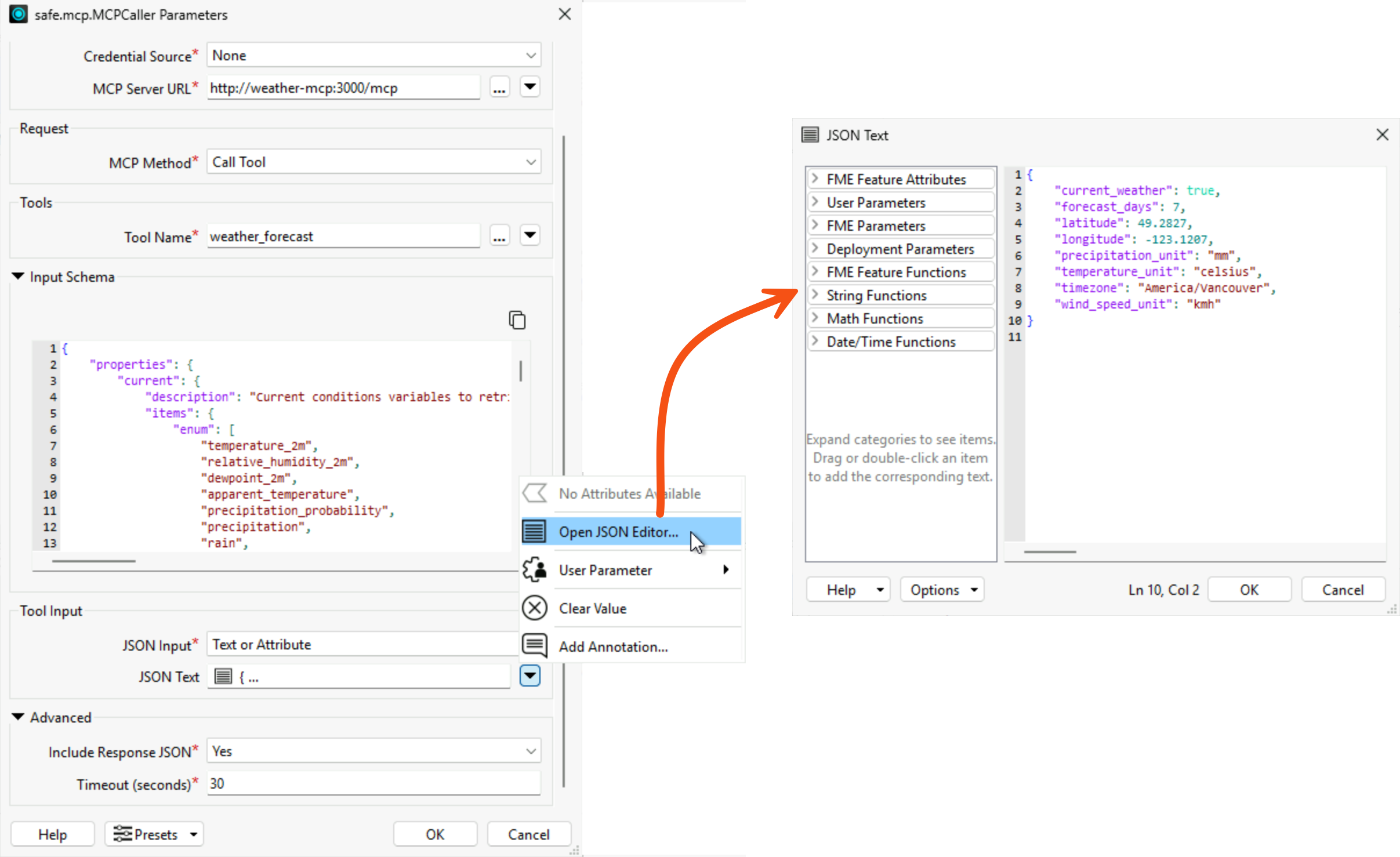Select Add Annotation menu entry
The width and height of the screenshot is (1400, 857).
631,647
